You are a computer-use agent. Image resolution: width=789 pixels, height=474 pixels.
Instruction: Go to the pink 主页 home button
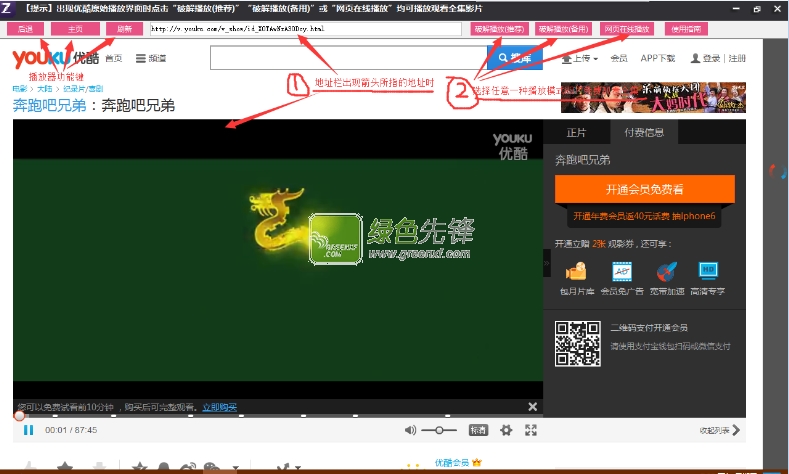pyautogui.click(x=75, y=29)
